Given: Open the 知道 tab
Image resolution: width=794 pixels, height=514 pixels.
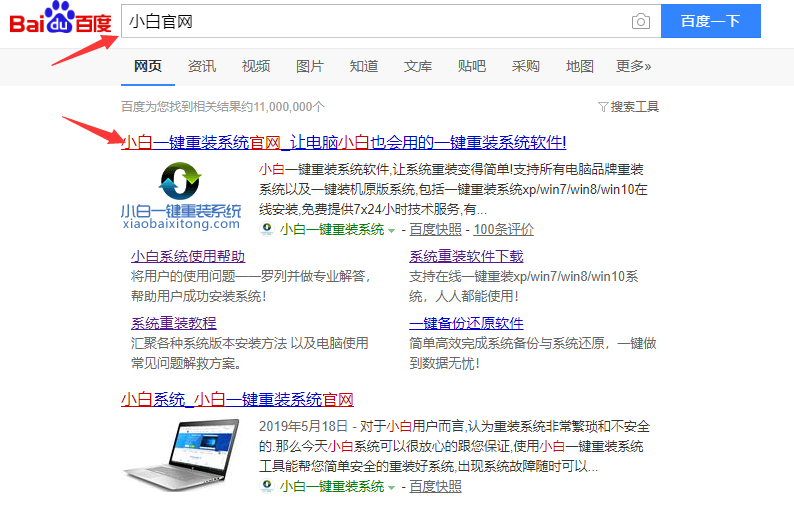Looking at the screenshot, I should (x=364, y=66).
